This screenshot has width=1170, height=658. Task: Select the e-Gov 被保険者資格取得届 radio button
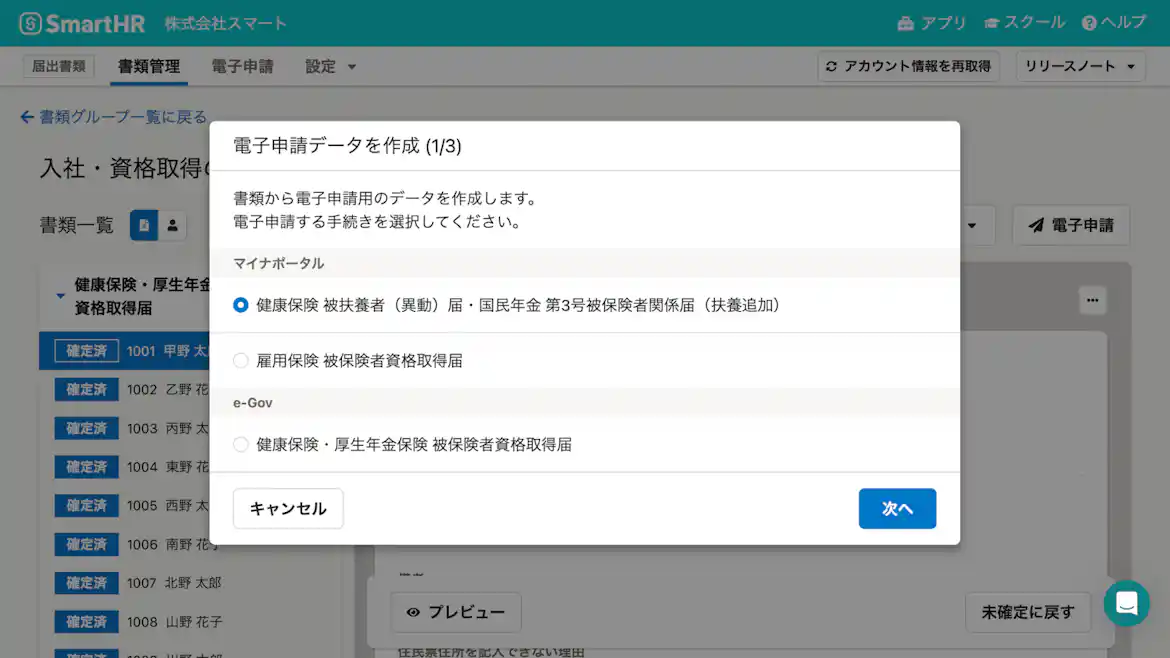241,444
